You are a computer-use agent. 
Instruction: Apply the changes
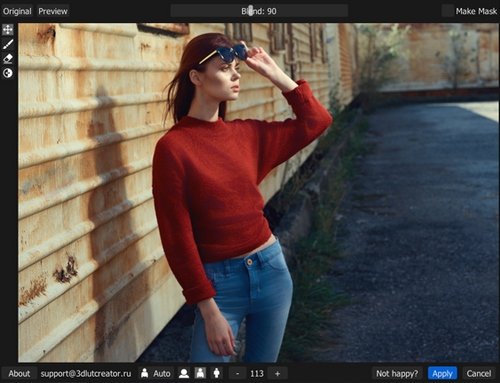pyautogui.click(x=442, y=373)
